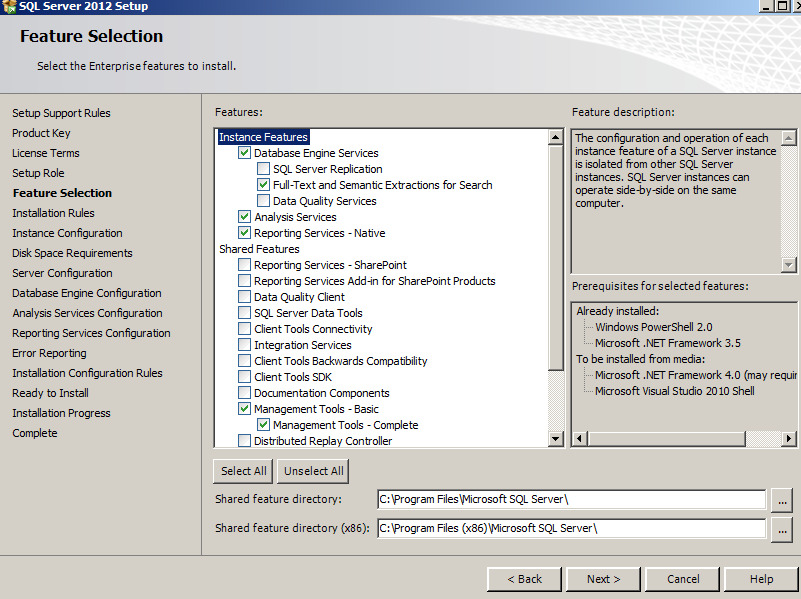Click Product Key step in sidebar
The height and width of the screenshot is (599, 801).
pos(41,133)
